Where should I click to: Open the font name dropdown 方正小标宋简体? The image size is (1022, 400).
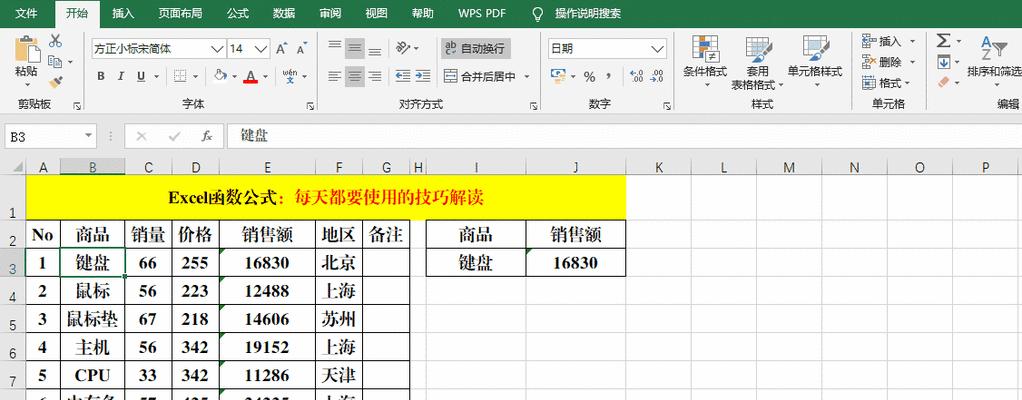click(x=218, y=49)
